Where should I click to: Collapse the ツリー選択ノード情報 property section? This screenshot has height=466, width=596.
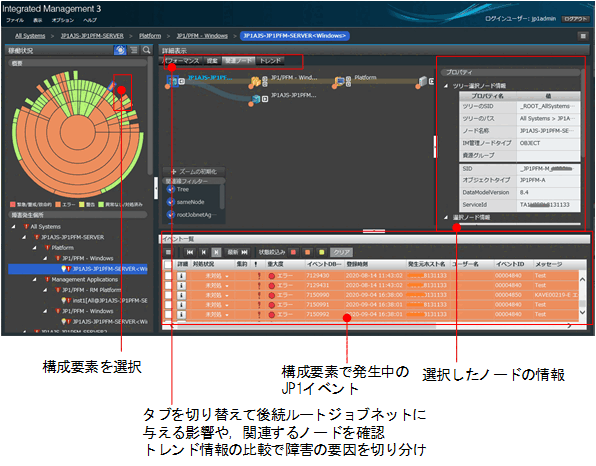tap(446, 86)
